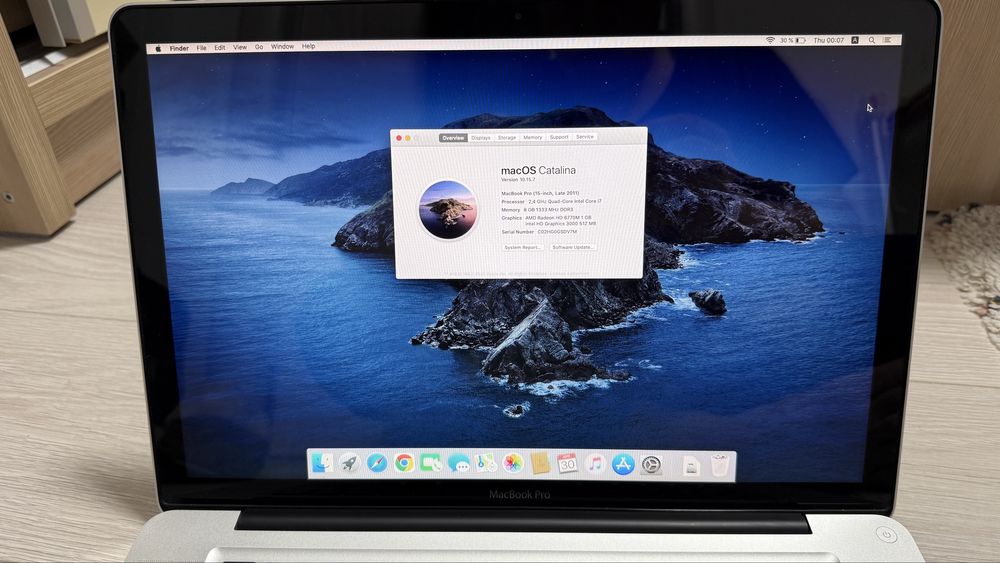Click the System Report button
This screenshot has height=563, width=1000.
(x=522, y=247)
